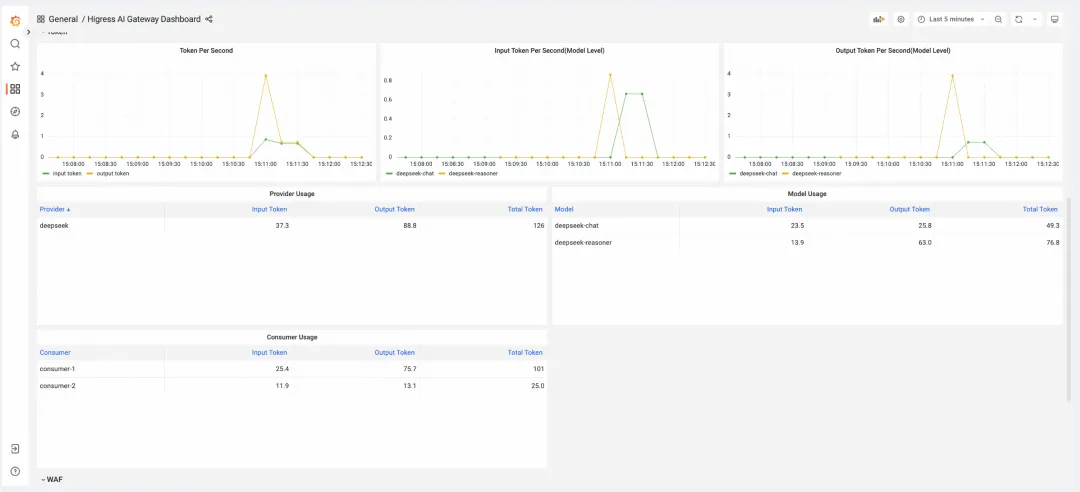
Task: Click the Add panel icon
Action: (x=878, y=19)
